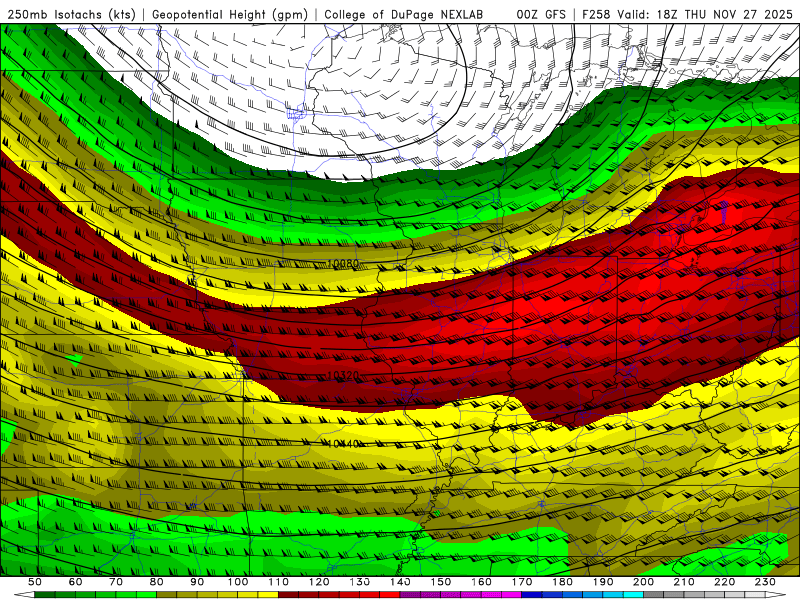800x600 pixels.
Task: Click the 'F258 Valid: 18Z THU NOV 27 2025' text
Action: pos(687,15)
